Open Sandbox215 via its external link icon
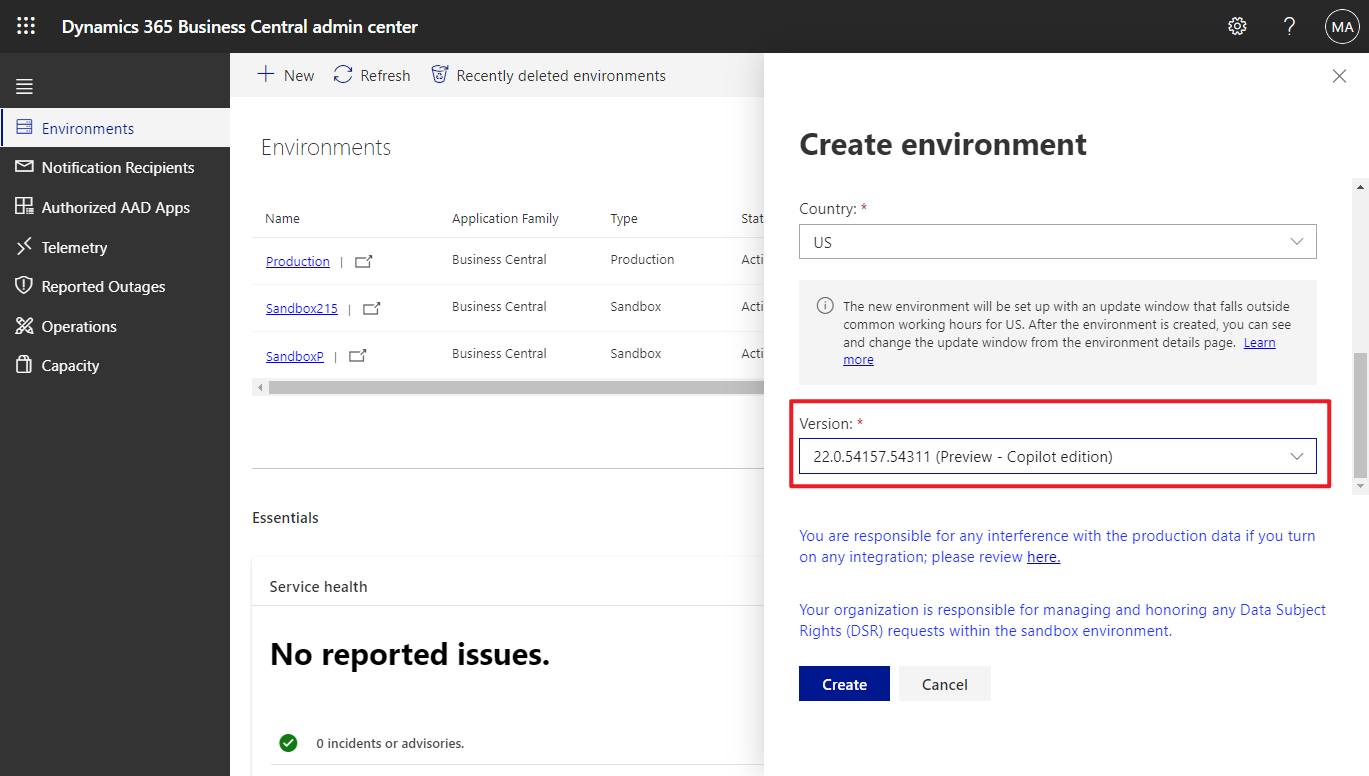This screenshot has width=1369, height=776. coord(371,308)
